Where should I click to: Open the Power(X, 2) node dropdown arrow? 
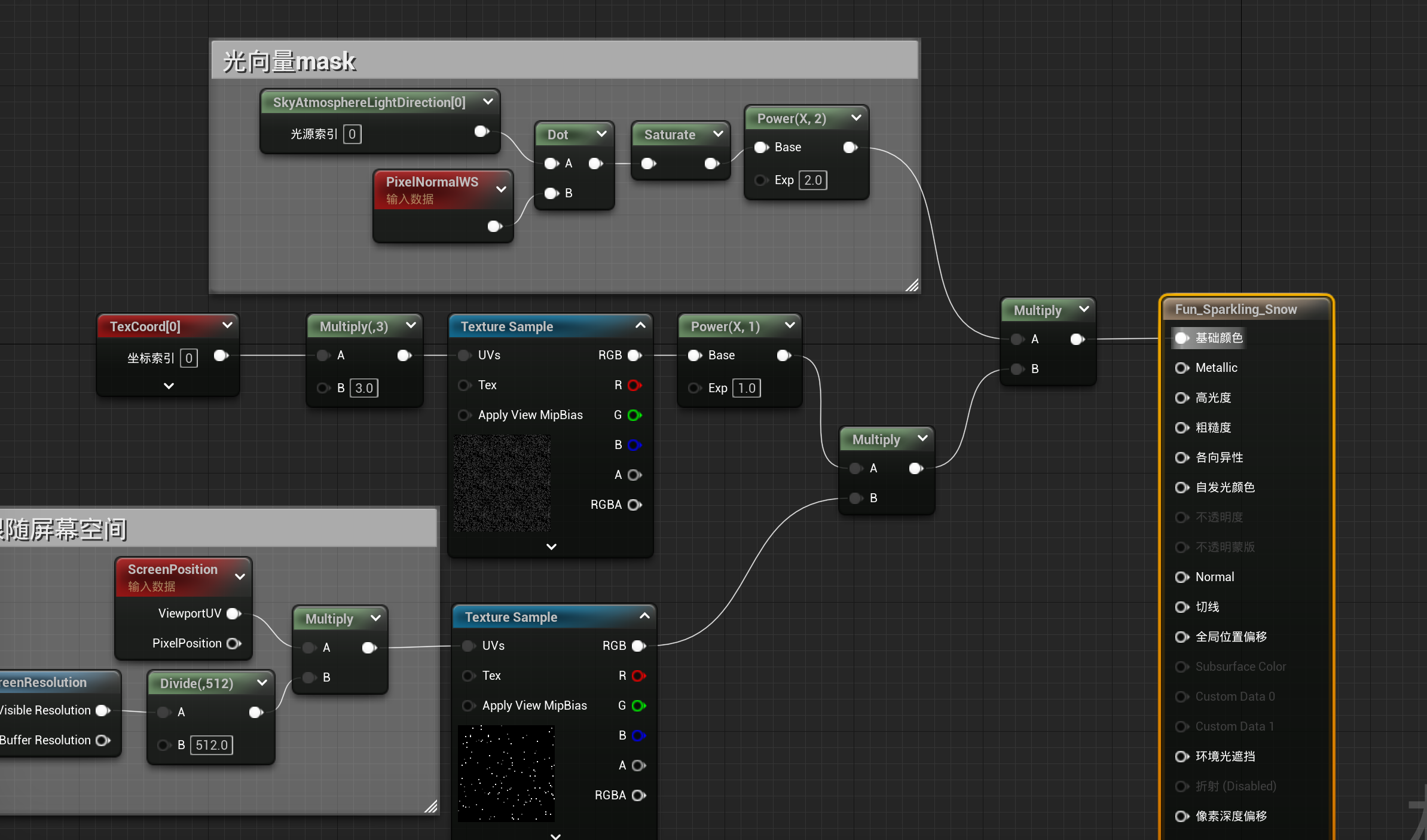coord(856,118)
